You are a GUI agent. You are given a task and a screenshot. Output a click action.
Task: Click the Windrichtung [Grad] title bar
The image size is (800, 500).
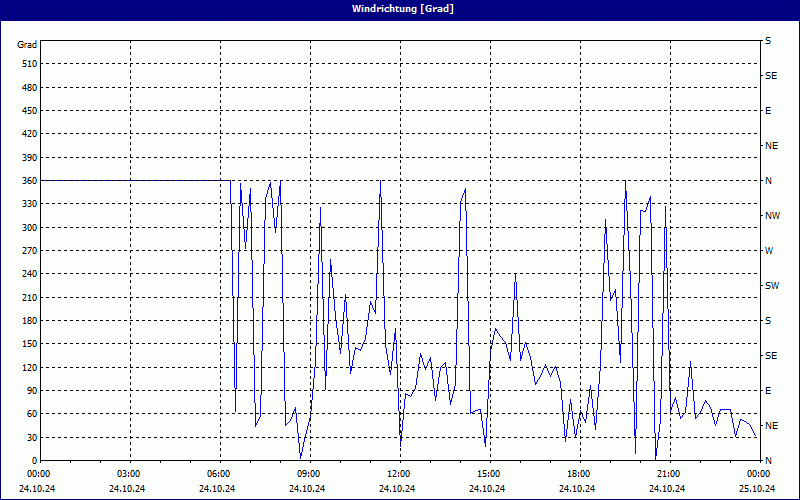pos(400,9)
